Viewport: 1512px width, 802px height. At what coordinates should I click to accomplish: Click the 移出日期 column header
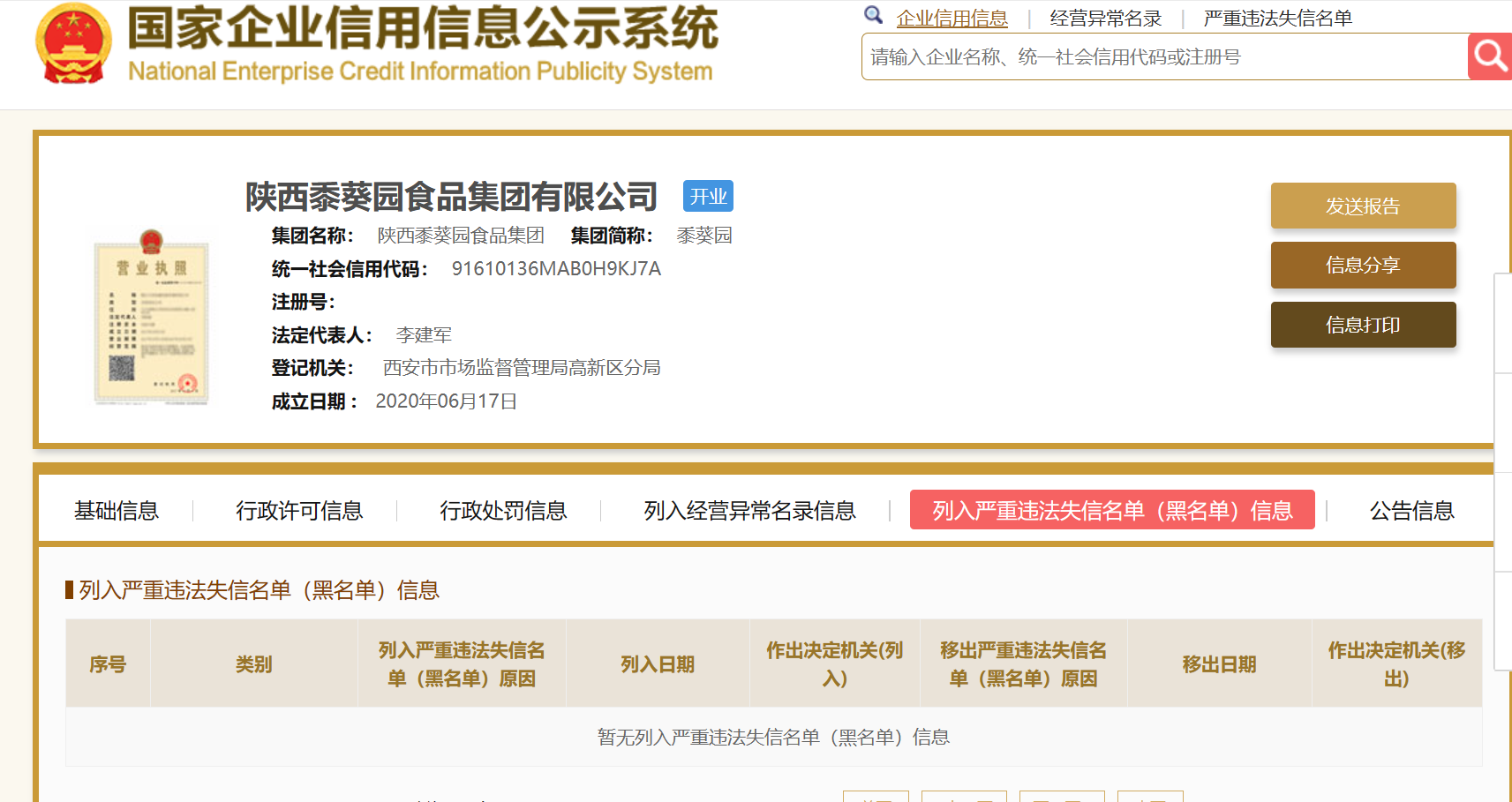(1219, 664)
